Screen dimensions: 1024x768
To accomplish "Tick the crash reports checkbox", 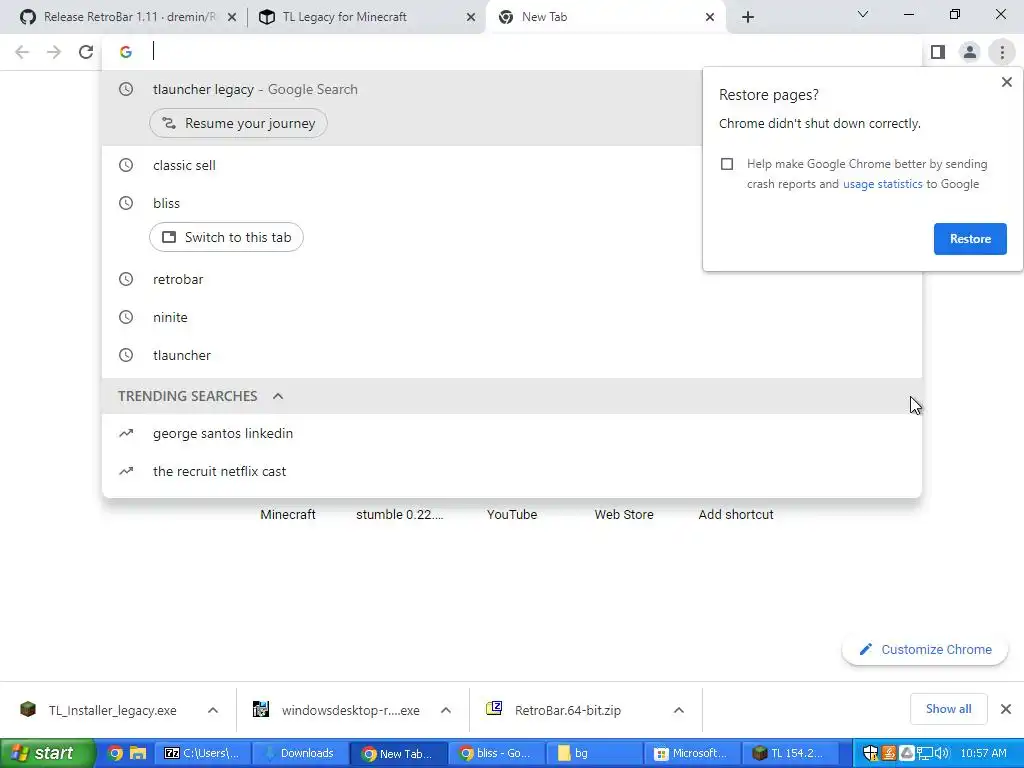I will point(727,164).
